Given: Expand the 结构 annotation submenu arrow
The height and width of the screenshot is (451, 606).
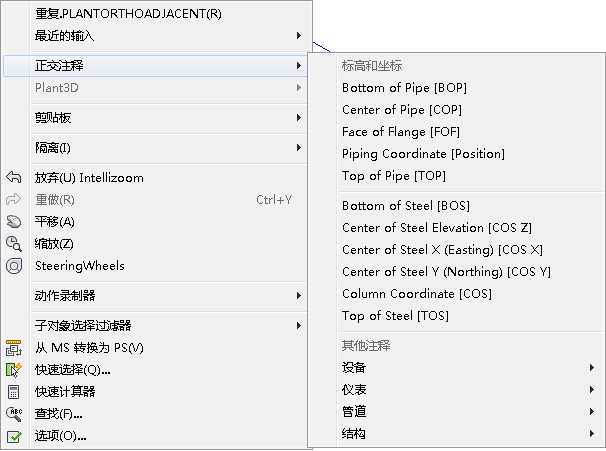Looking at the screenshot, I should click(592, 434).
